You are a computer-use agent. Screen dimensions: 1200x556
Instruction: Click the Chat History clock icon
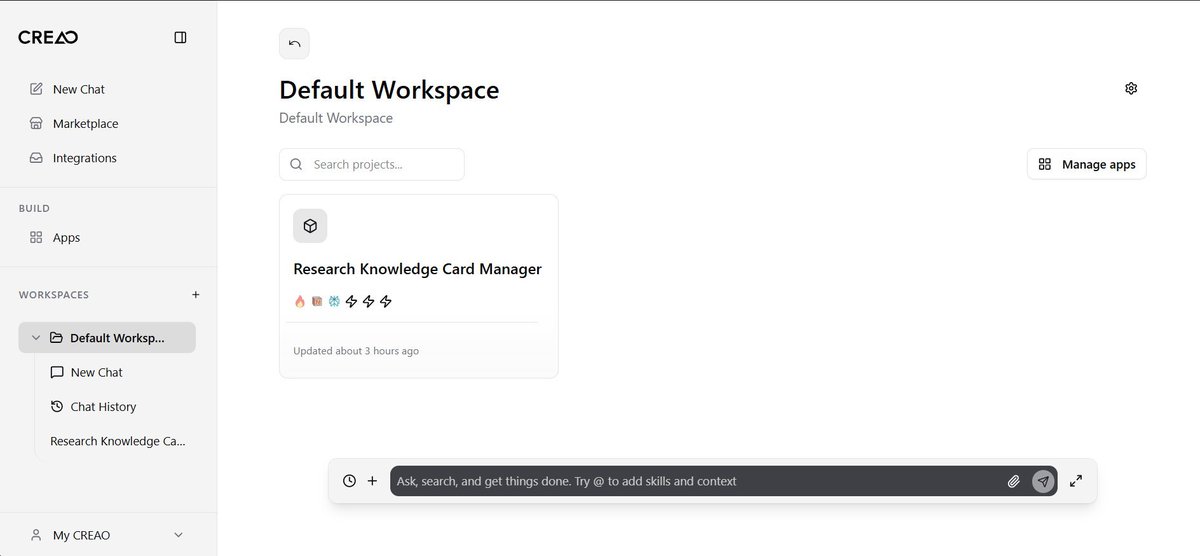coord(57,406)
